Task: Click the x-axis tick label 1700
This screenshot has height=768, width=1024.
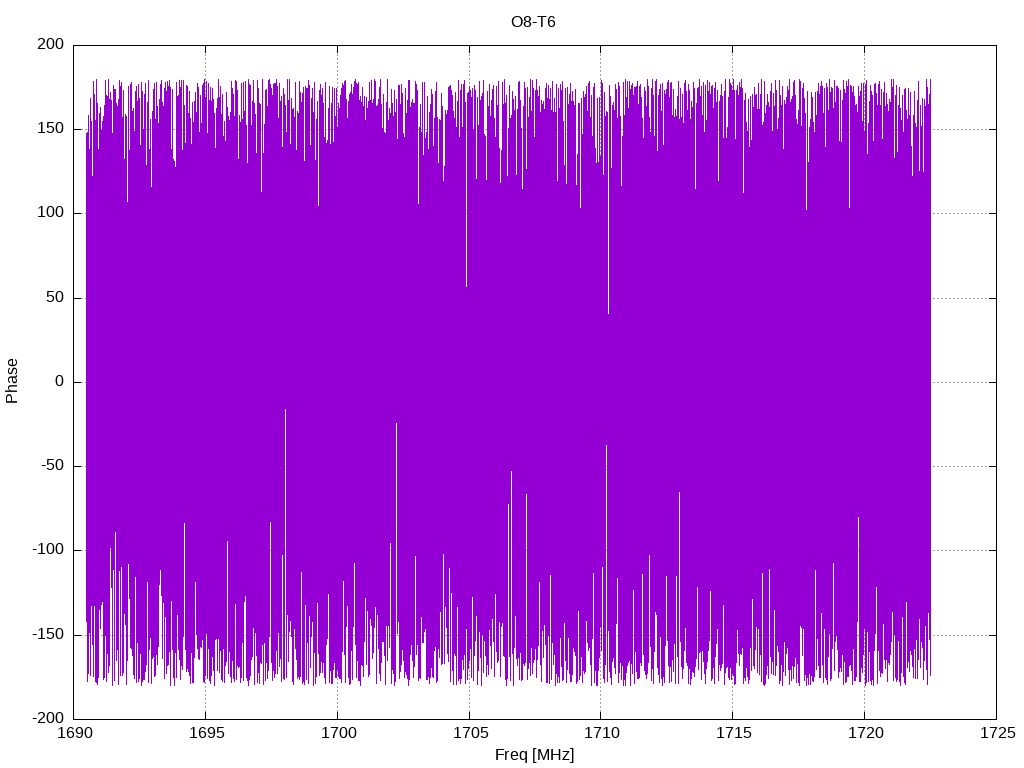Action: 339,733
